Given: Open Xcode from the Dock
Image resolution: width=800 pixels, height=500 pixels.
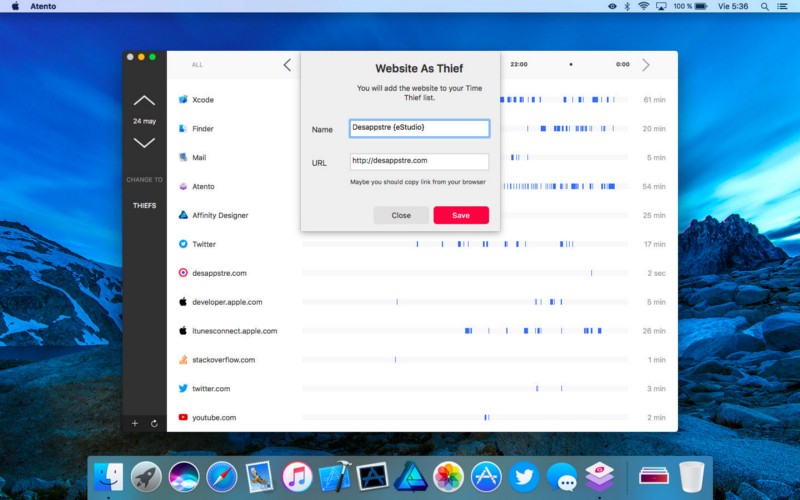Looking at the screenshot, I should (x=335, y=477).
